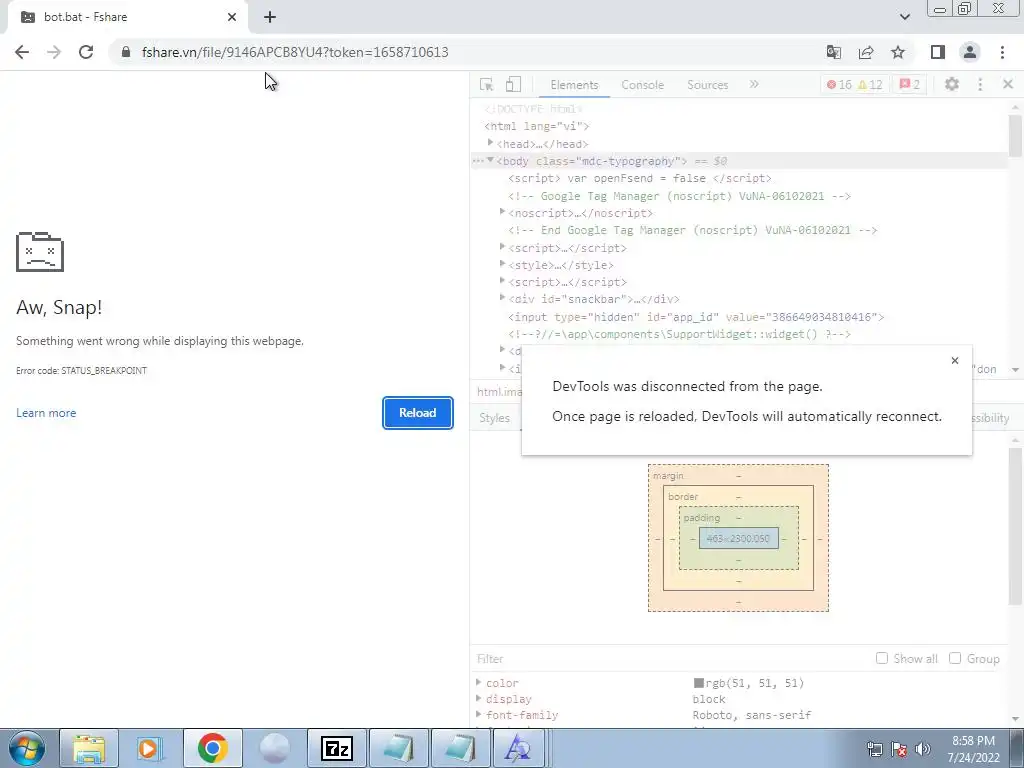Expand the style element node

tap(502, 263)
